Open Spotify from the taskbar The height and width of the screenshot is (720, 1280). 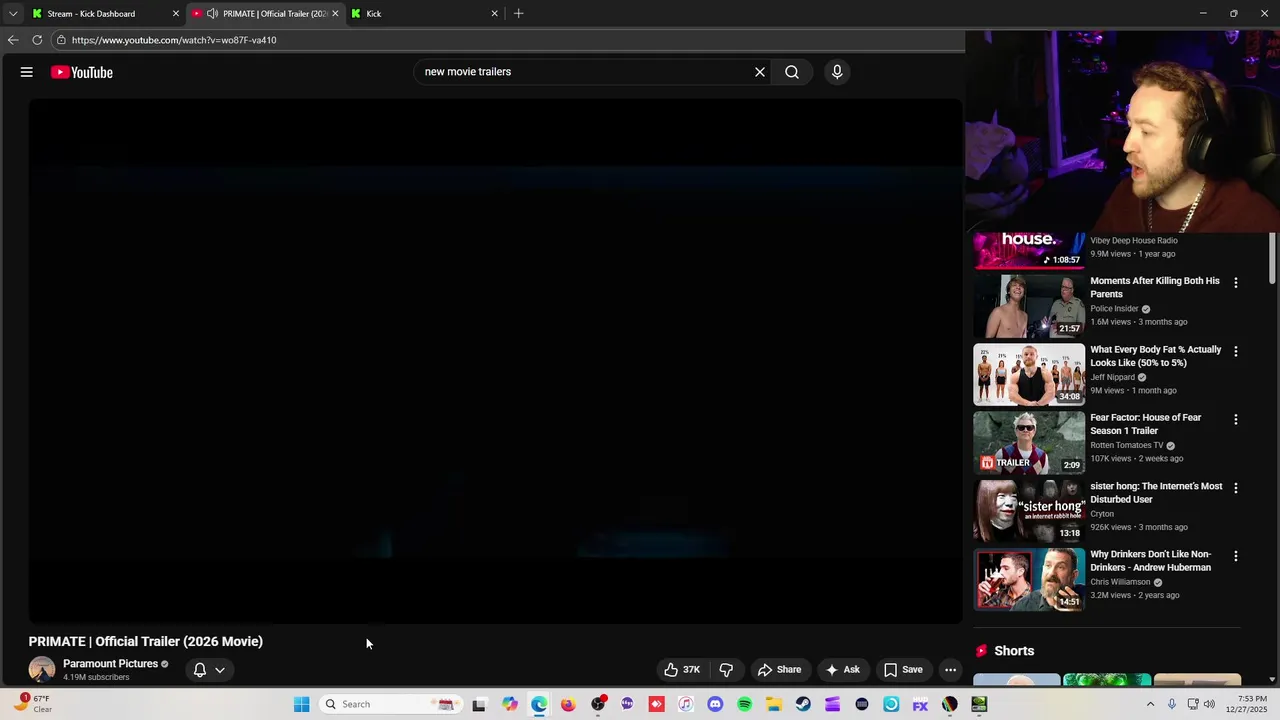point(744,704)
